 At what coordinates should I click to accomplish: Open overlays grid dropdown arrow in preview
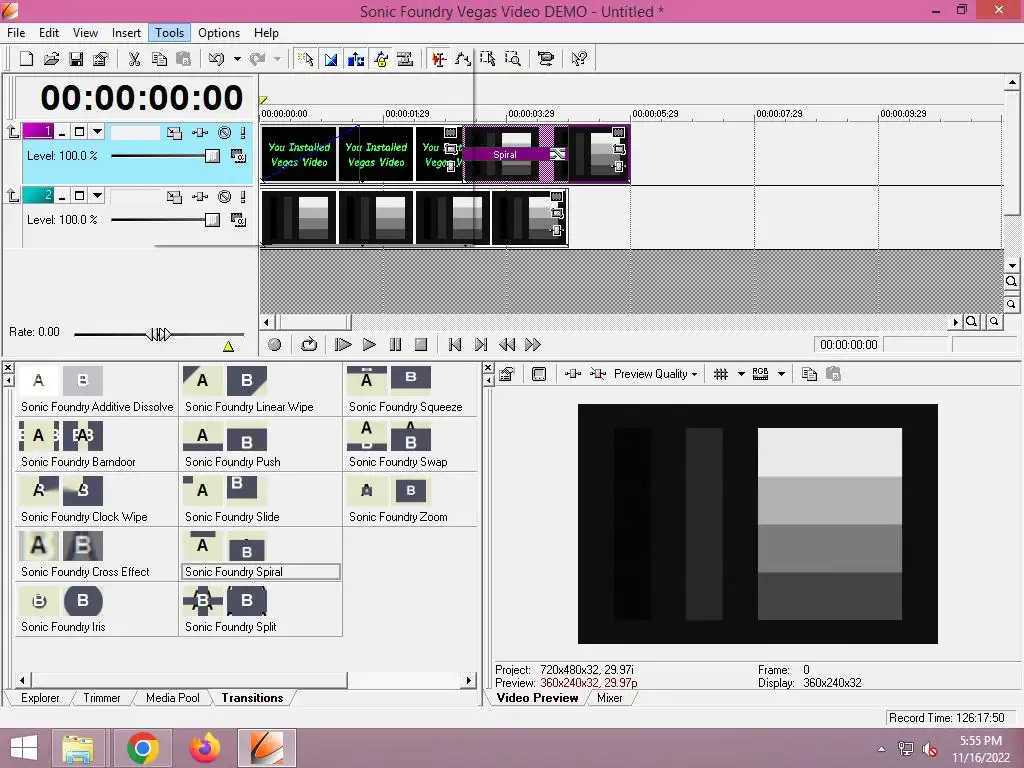pyautogui.click(x=741, y=374)
